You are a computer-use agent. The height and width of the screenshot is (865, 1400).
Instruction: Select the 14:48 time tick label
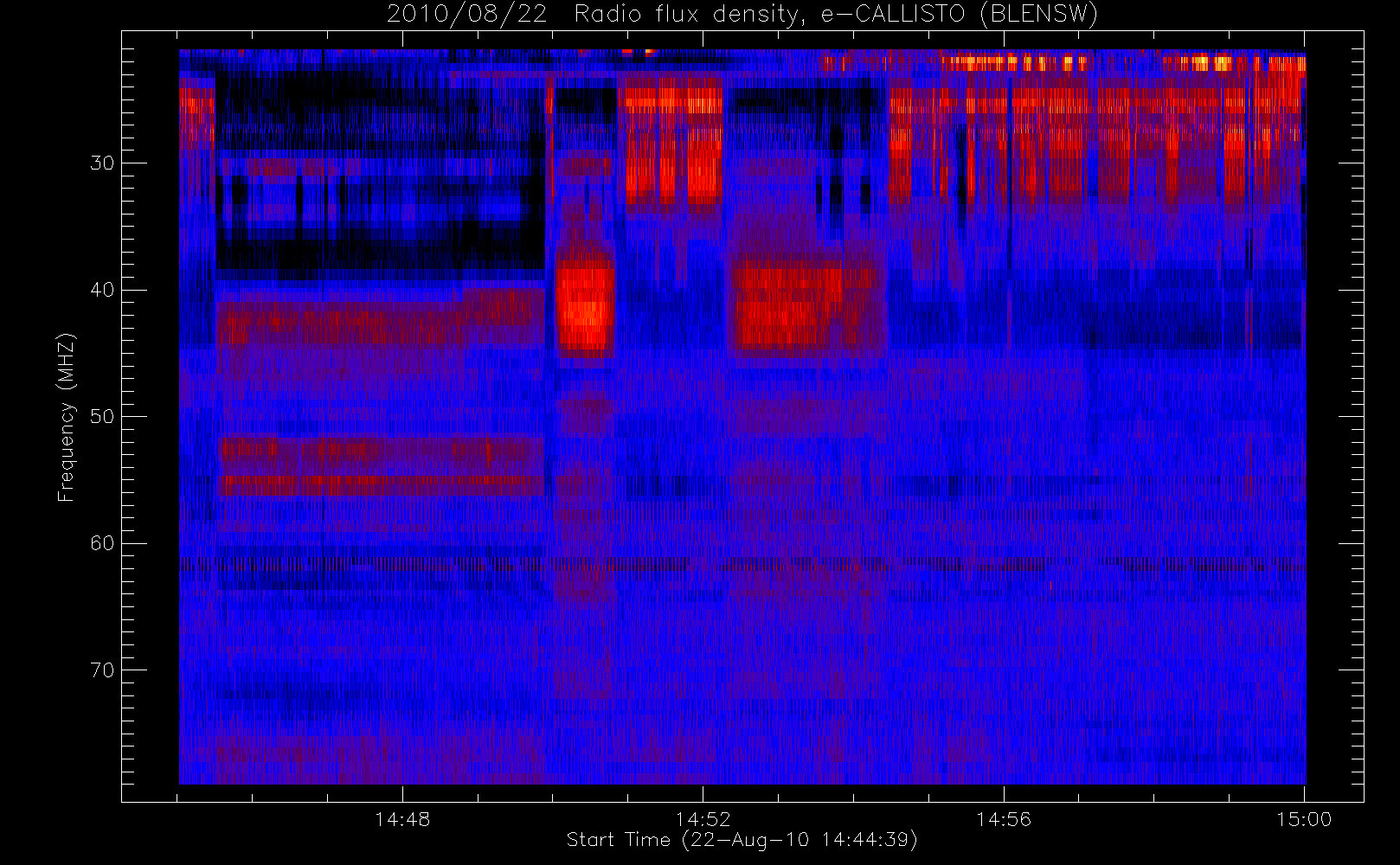click(402, 819)
